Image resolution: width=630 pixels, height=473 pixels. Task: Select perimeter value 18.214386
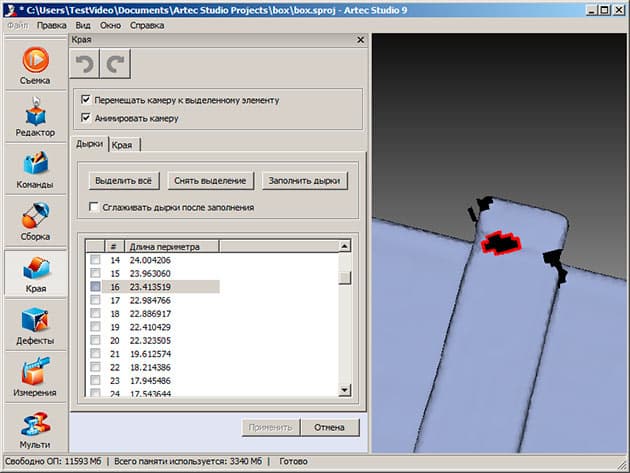point(150,367)
